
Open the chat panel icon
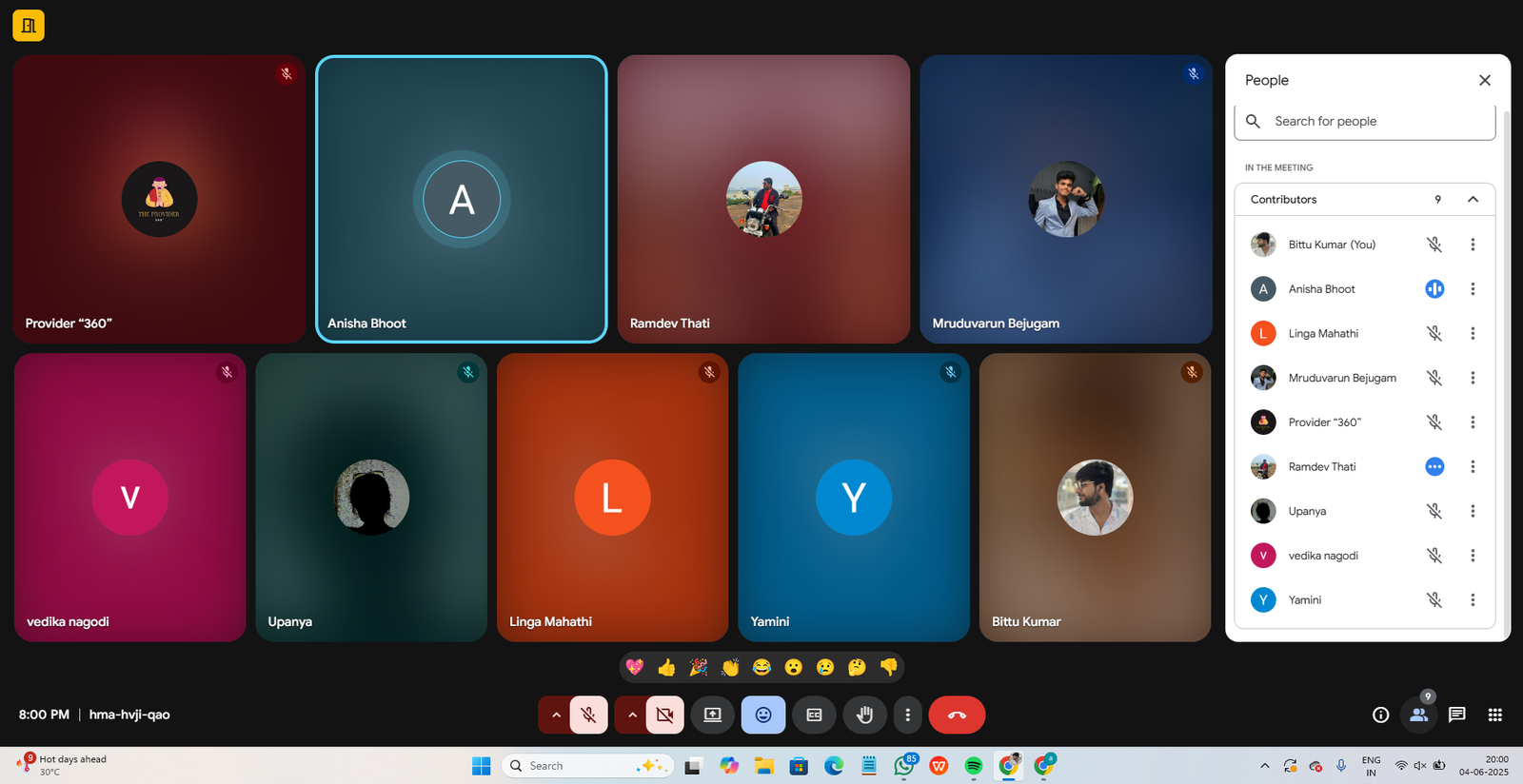pyautogui.click(x=1456, y=715)
